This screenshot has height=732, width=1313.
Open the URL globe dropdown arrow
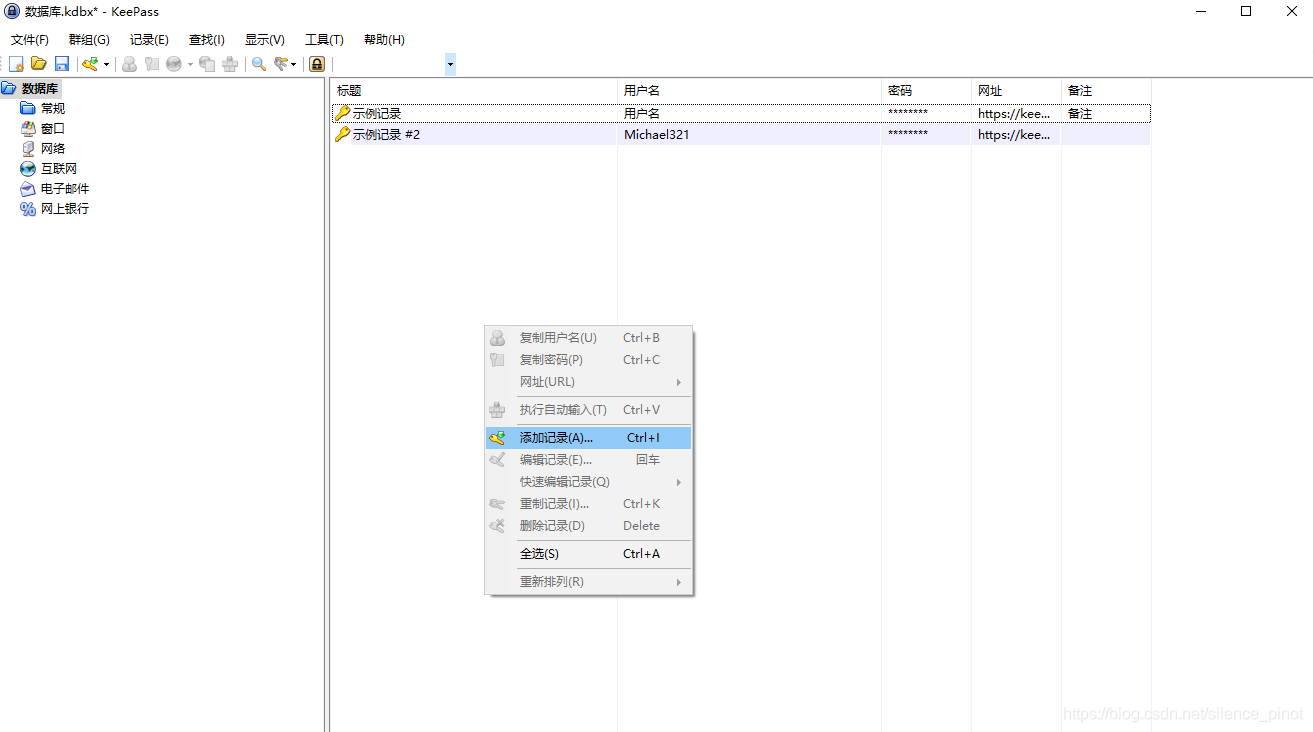(x=190, y=64)
